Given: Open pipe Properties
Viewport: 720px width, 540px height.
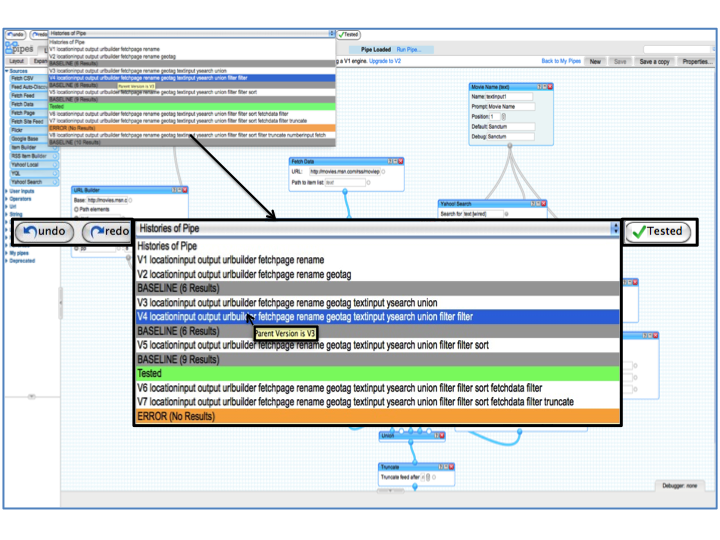Looking at the screenshot, I should (697, 62).
